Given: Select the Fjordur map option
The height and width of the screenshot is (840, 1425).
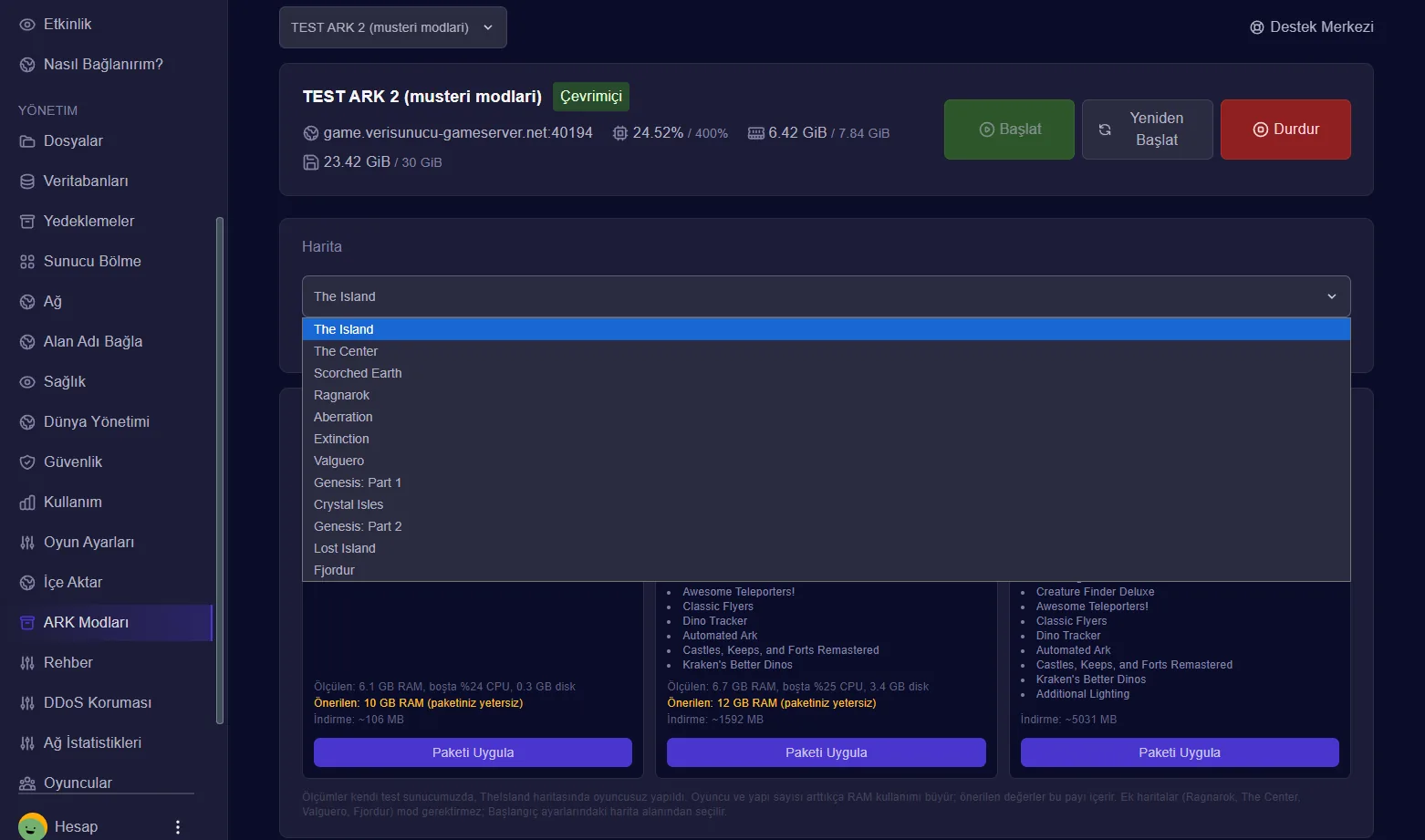Looking at the screenshot, I should click(x=827, y=570).
